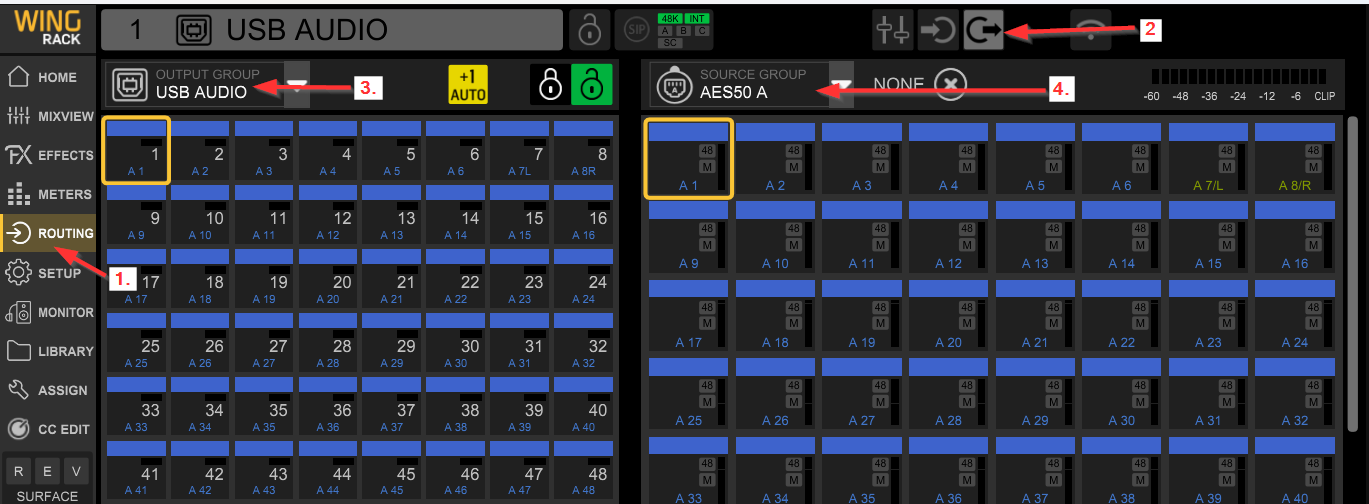Select output slot 21
The image size is (1369, 504).
coord(392,278)
